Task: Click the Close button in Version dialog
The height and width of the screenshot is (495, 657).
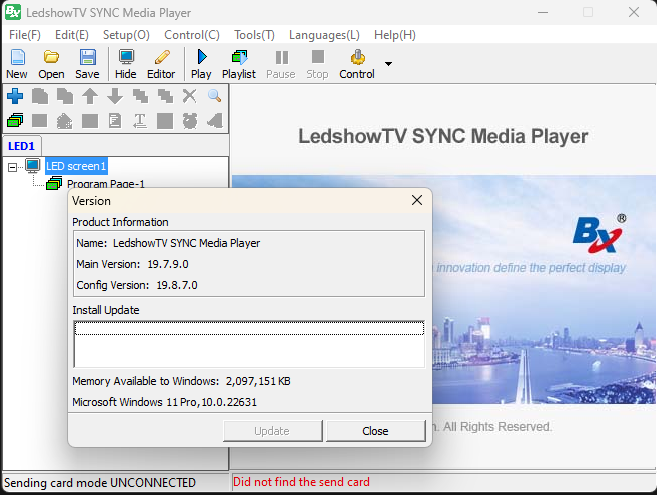Action: 375,431
